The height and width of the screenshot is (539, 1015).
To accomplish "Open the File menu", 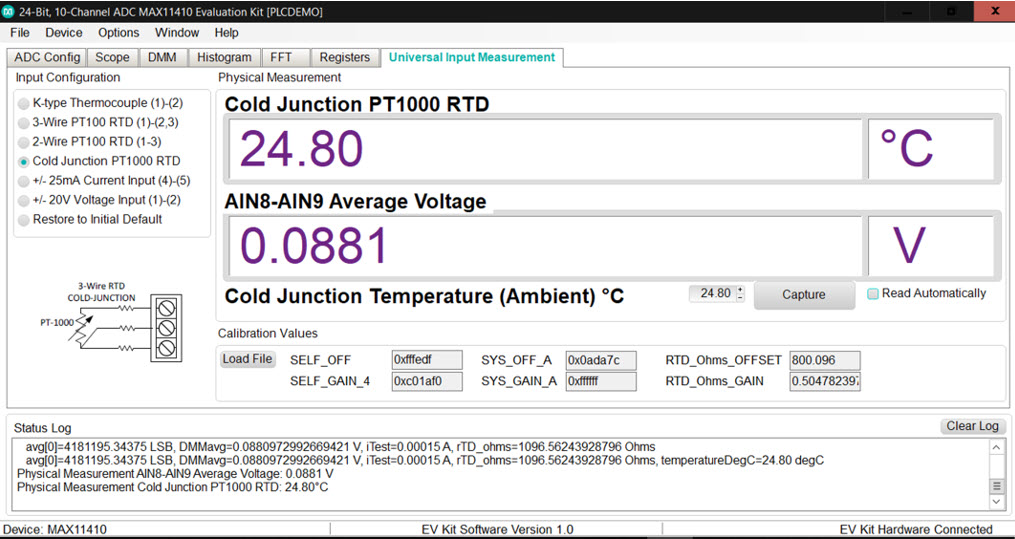I will (x=20, y=32).
